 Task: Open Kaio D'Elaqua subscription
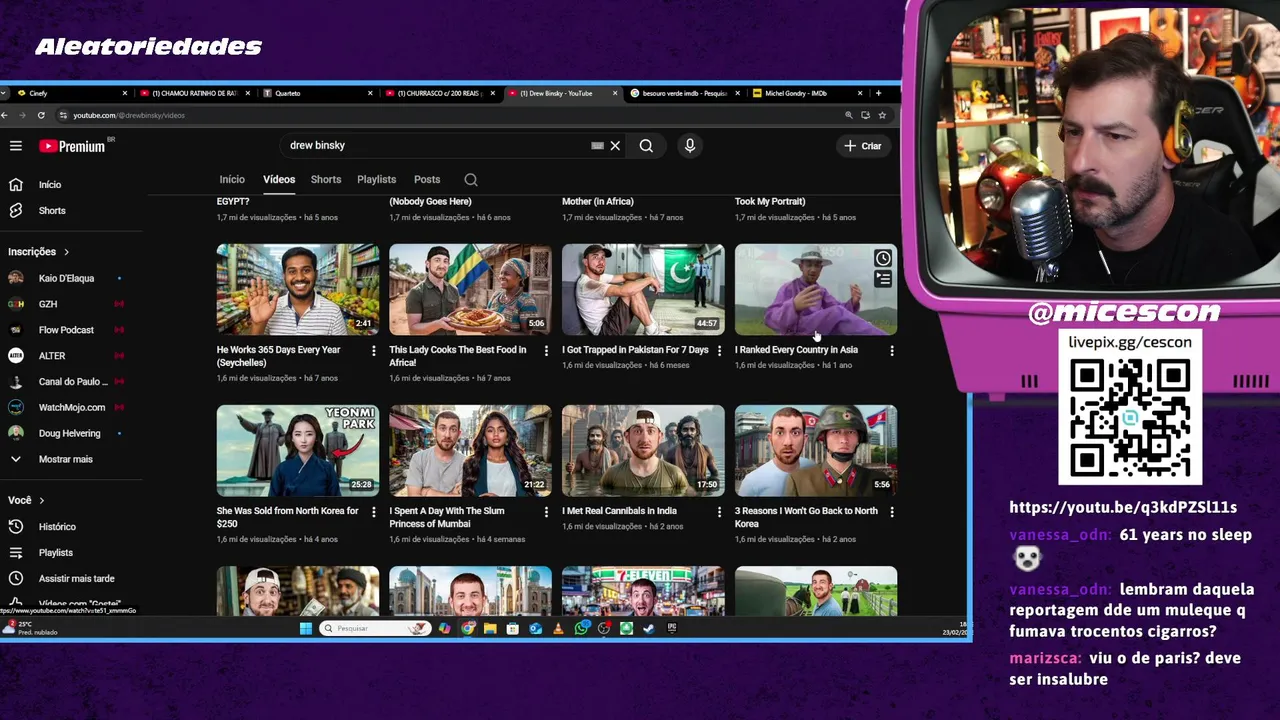click(x=66, y=278)
